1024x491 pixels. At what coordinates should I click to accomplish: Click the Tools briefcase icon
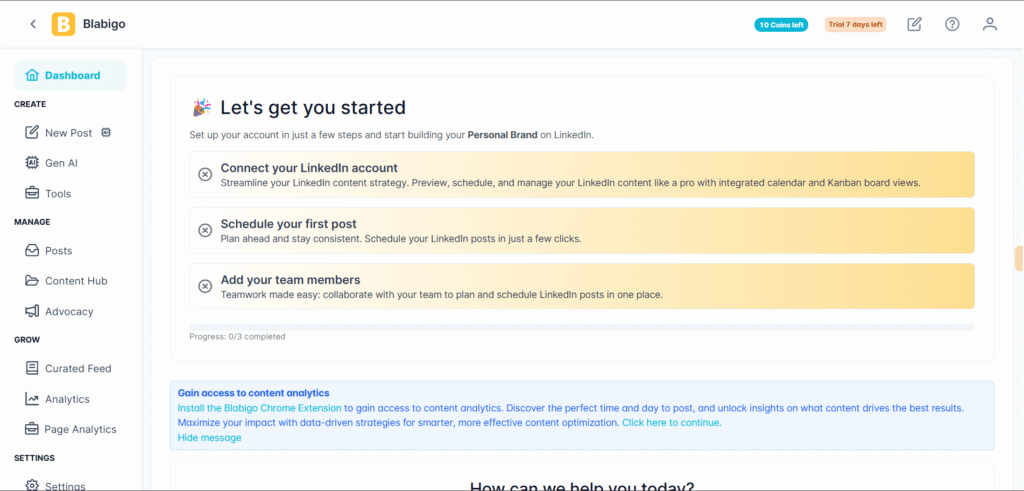click(32, 193)
